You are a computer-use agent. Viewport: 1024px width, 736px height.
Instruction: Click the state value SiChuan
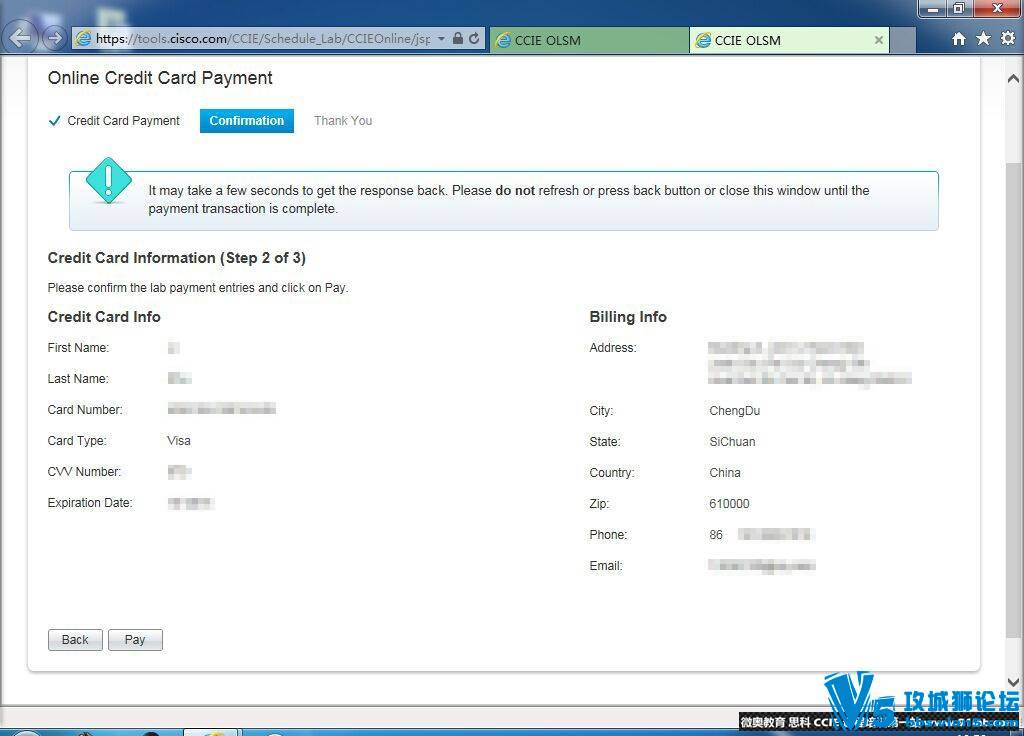(x=732, y=442)
